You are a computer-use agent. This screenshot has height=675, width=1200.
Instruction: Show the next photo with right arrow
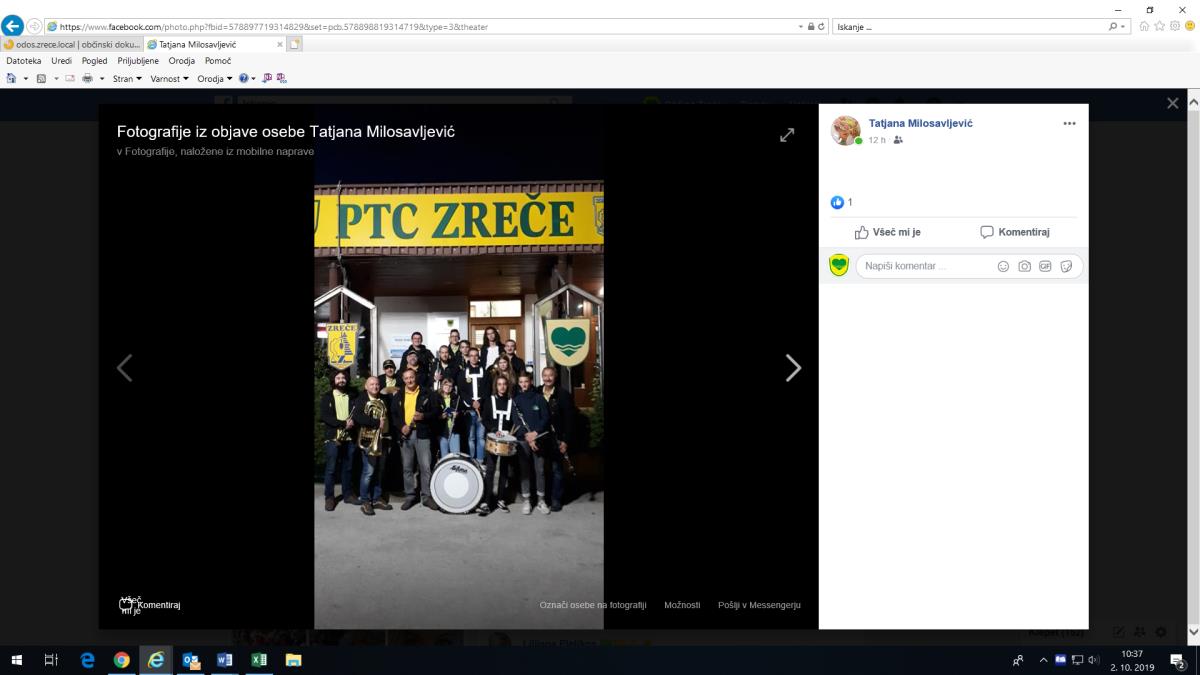[x=793, y=368]
